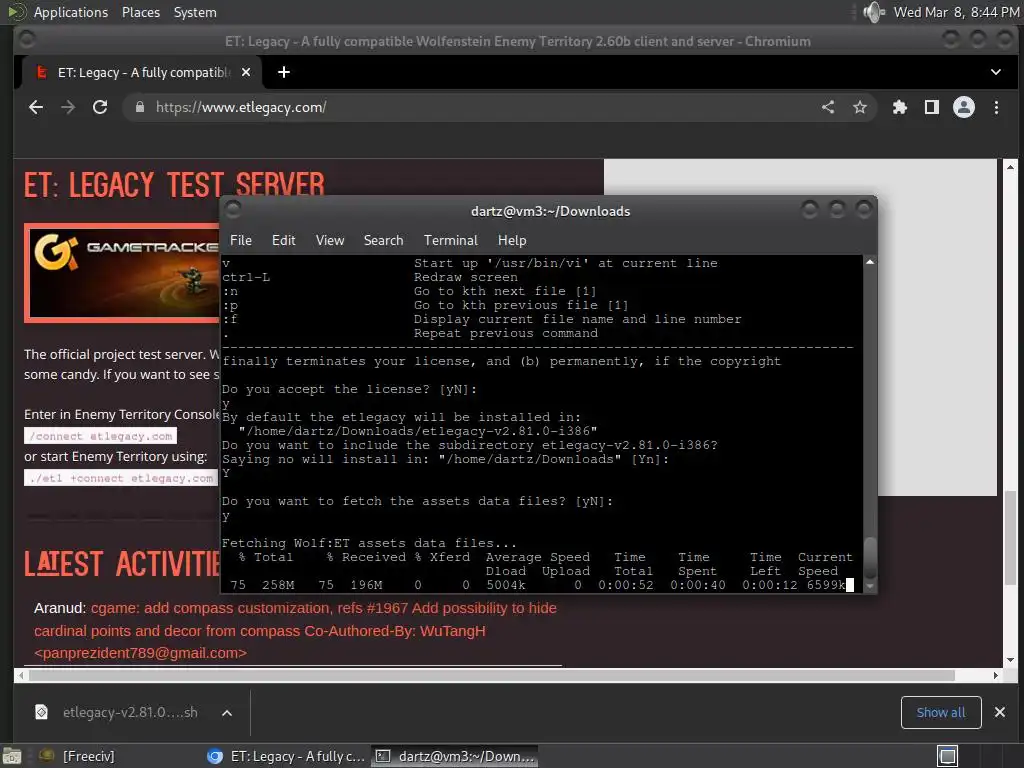Open terminal Terminal menu

pyautogui.click(x=451, y=240)
